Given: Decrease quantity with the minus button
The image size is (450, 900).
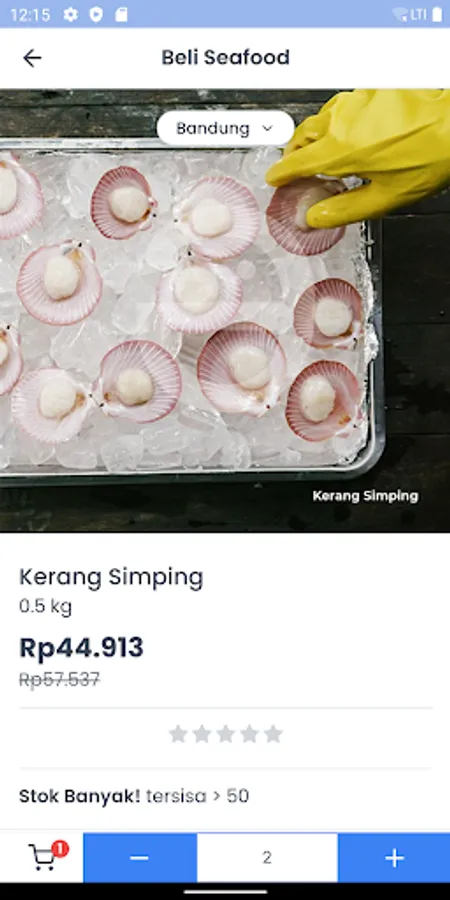Looking at the screenshot, I should point(139,858).
